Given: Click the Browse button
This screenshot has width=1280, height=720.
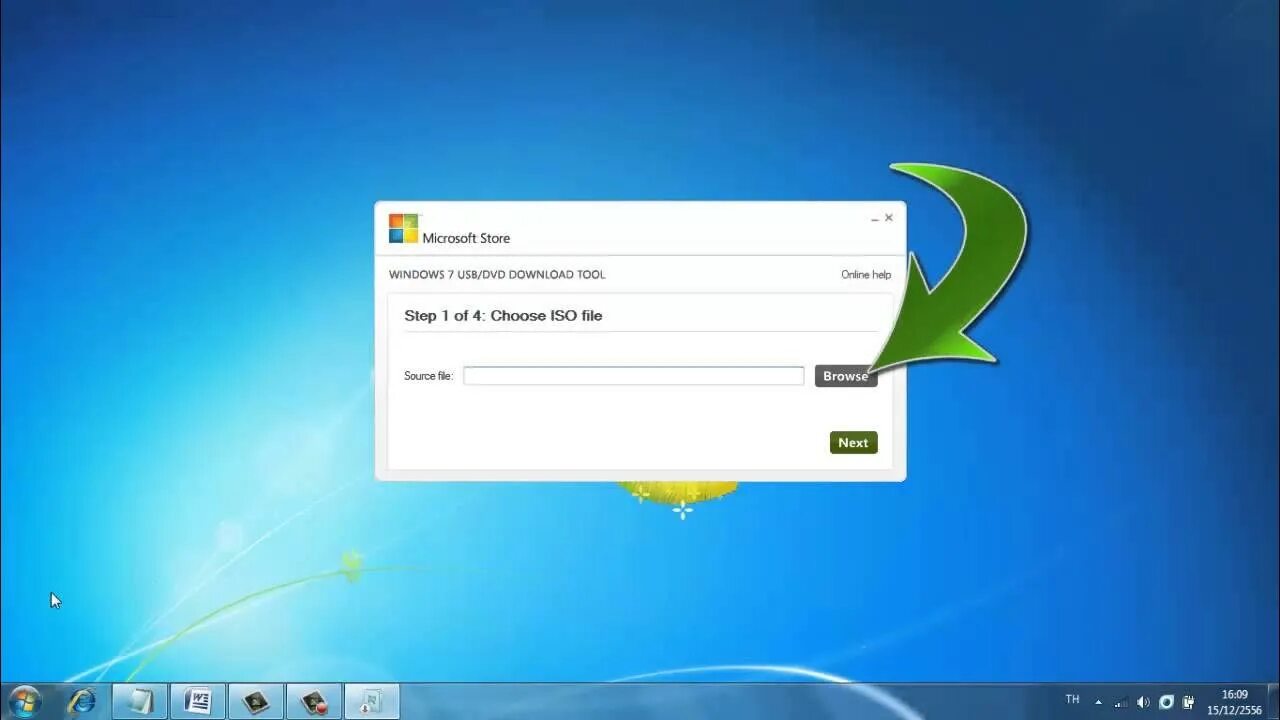Looking at the screenshot, I should click(846, 376).
